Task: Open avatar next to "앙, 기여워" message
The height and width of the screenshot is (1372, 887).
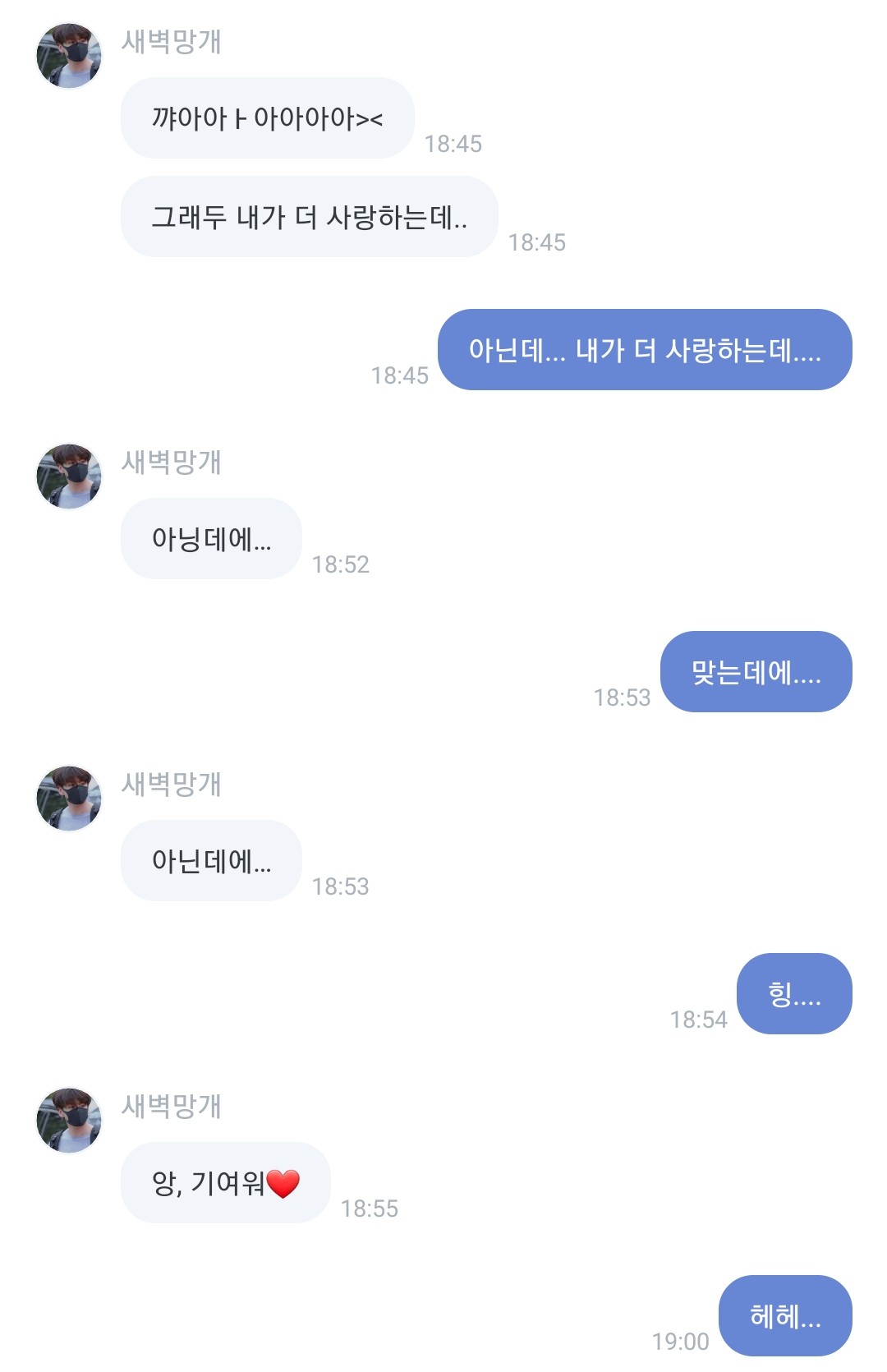Action: coord(69,1121)
